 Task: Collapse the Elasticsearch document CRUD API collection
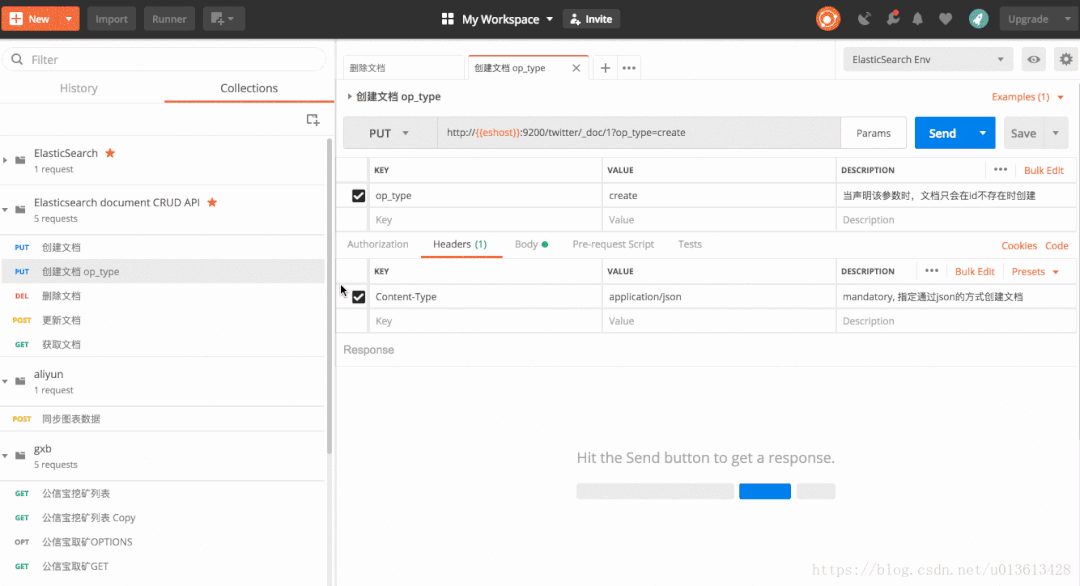pos(7,209)
